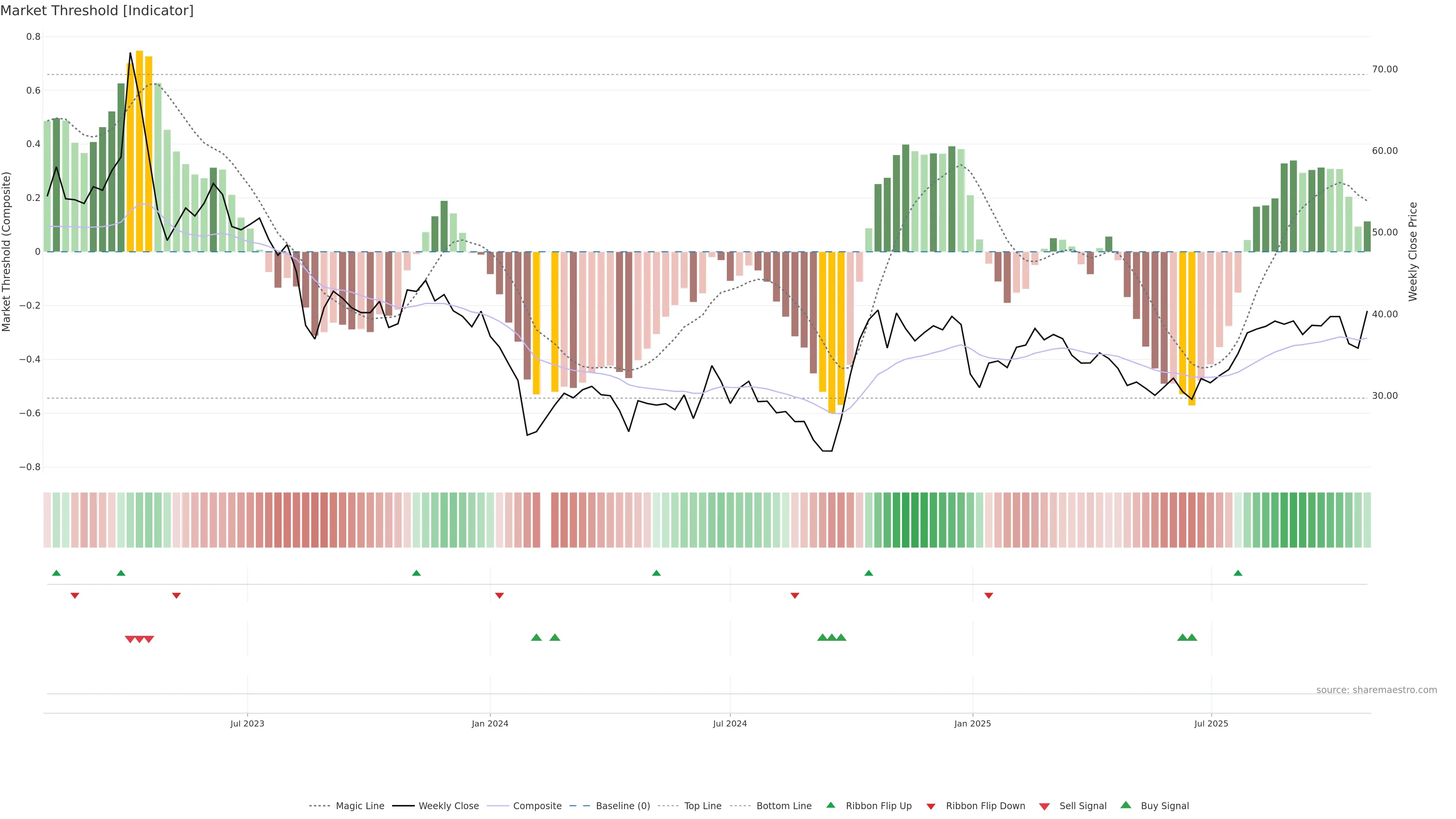Image resolution: width=1456 pixels, height=819 pixels.
Task: Click the Ribbon Flip Down legend icon
Action: click(930, 806)
